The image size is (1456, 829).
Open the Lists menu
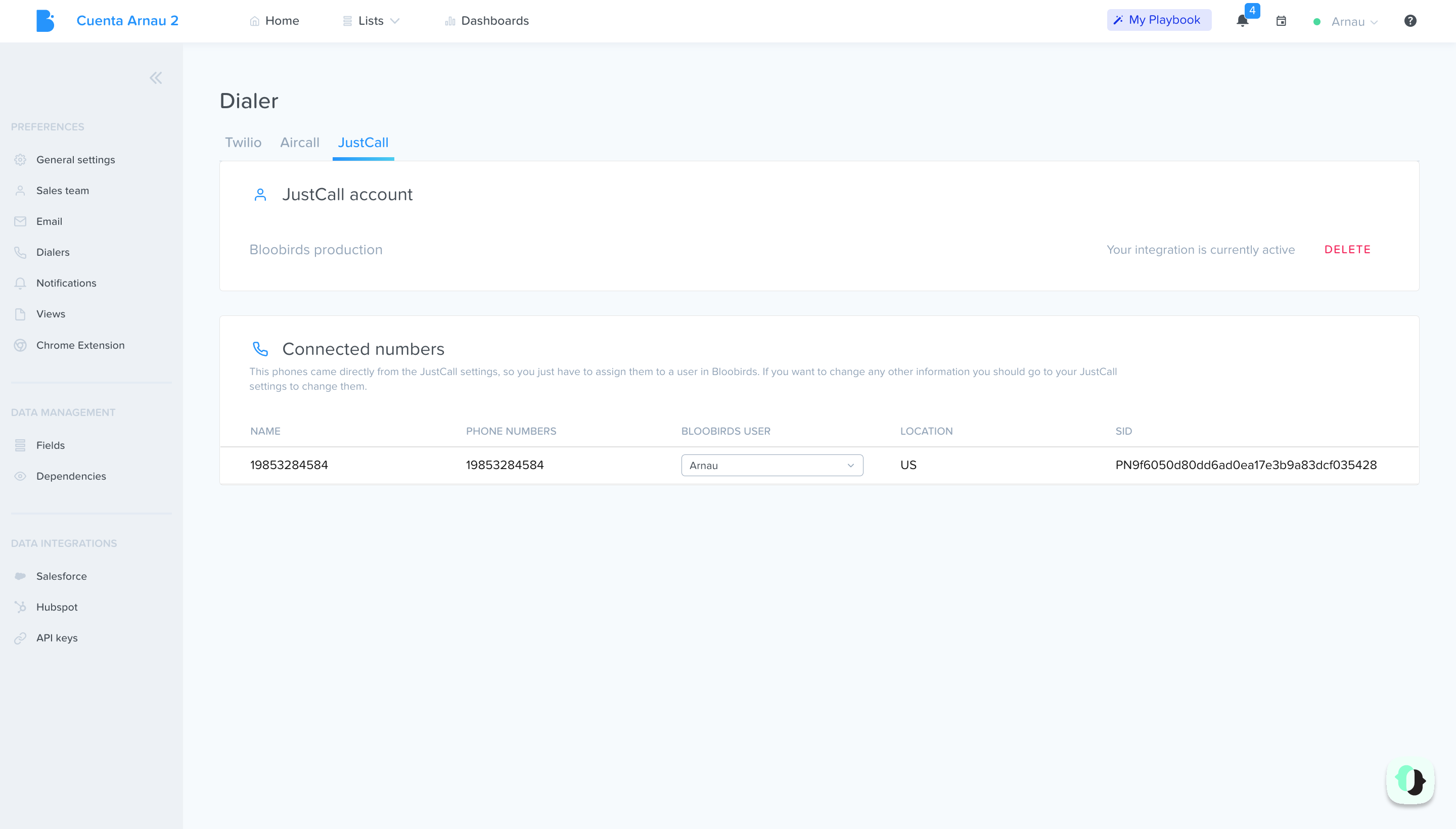click(x=371, y=21)
